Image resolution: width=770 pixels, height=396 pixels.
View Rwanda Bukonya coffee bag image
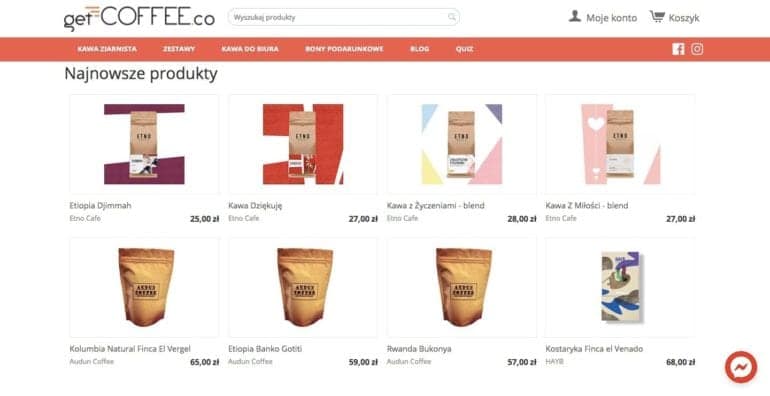[462, 287]
